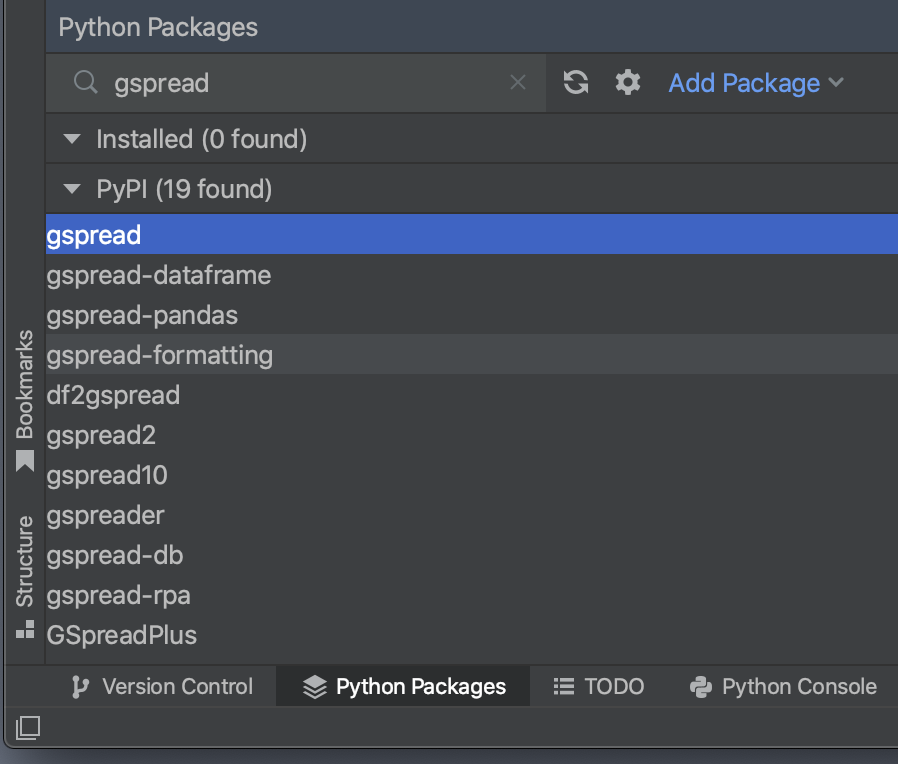Viewport: 898px width, 764px height.
Task: Clear the gspread search query
Action: [518, 83]
